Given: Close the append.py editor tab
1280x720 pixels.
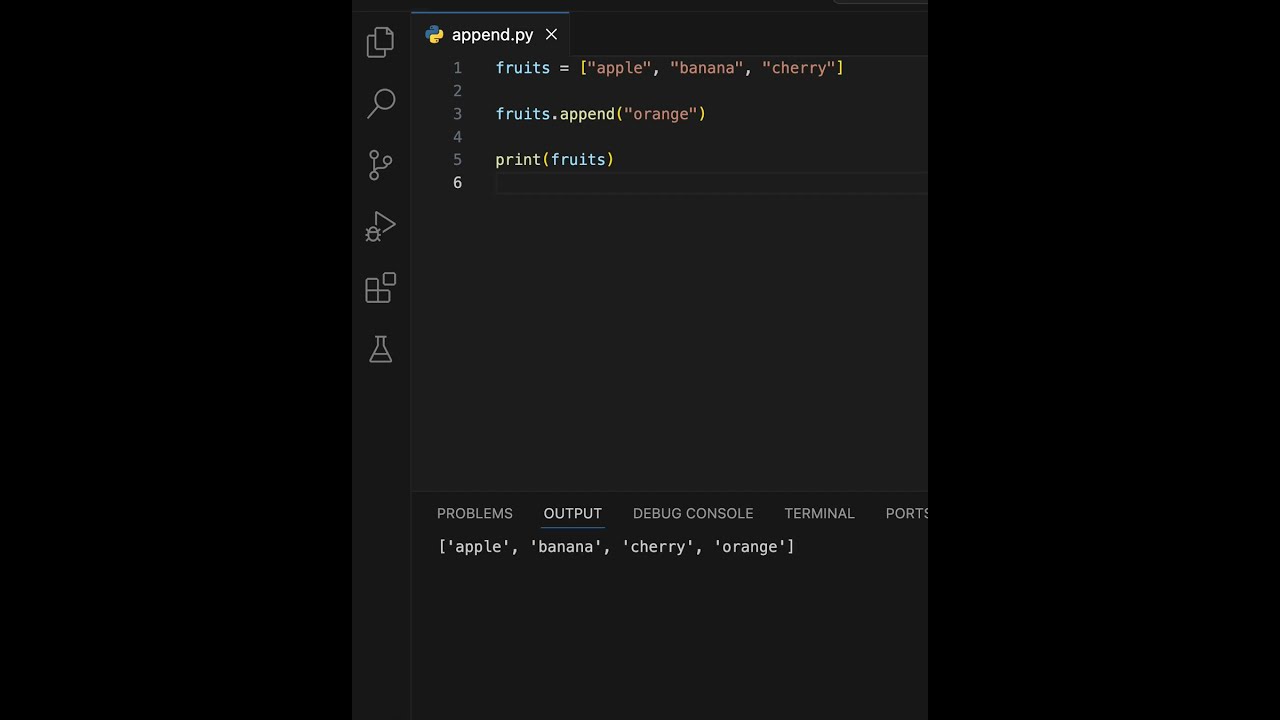Looking at the screenshot, I should pyautogui.click(x=551, y=34).
